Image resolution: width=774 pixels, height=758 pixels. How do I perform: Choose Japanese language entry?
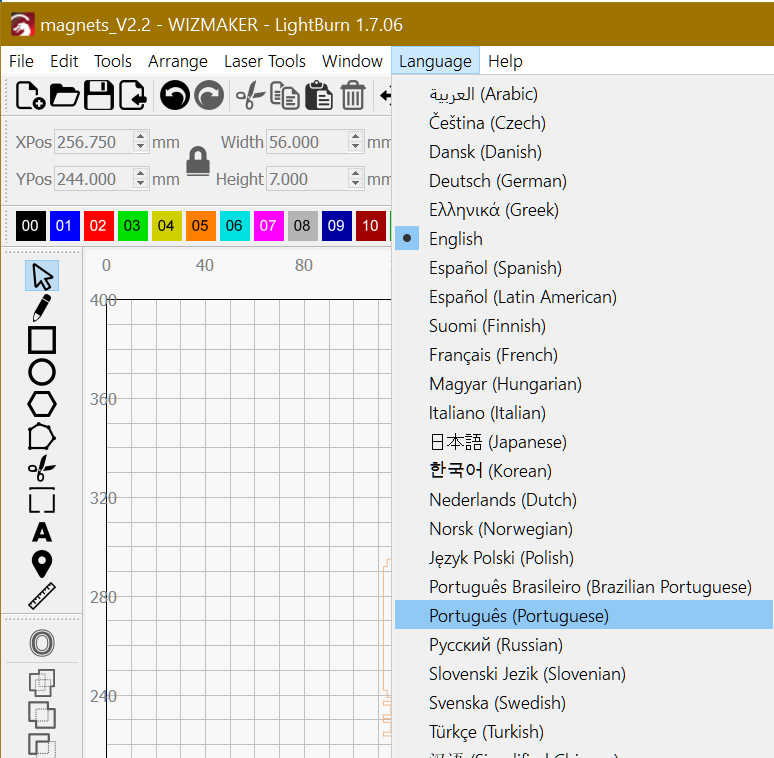pos(583,442)
